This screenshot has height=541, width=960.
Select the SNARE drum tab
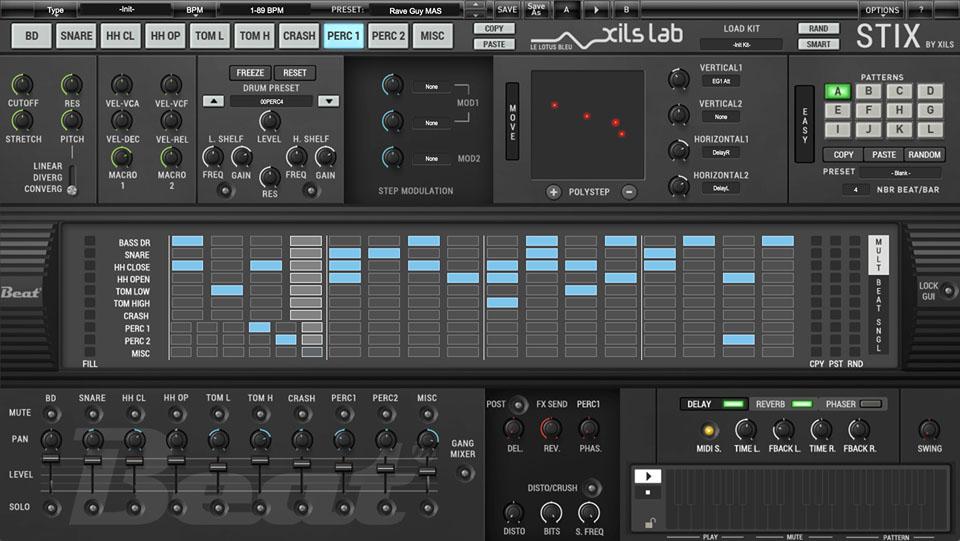76,36
